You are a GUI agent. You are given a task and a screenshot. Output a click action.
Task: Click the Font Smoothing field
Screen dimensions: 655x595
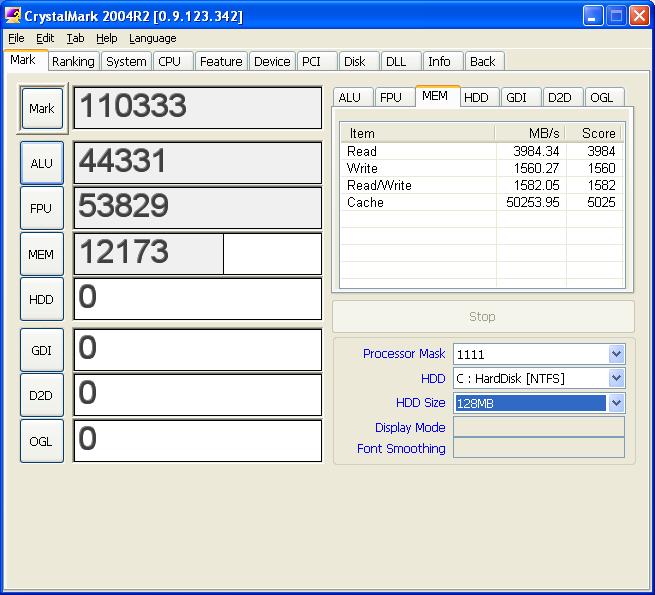(539, 448)
